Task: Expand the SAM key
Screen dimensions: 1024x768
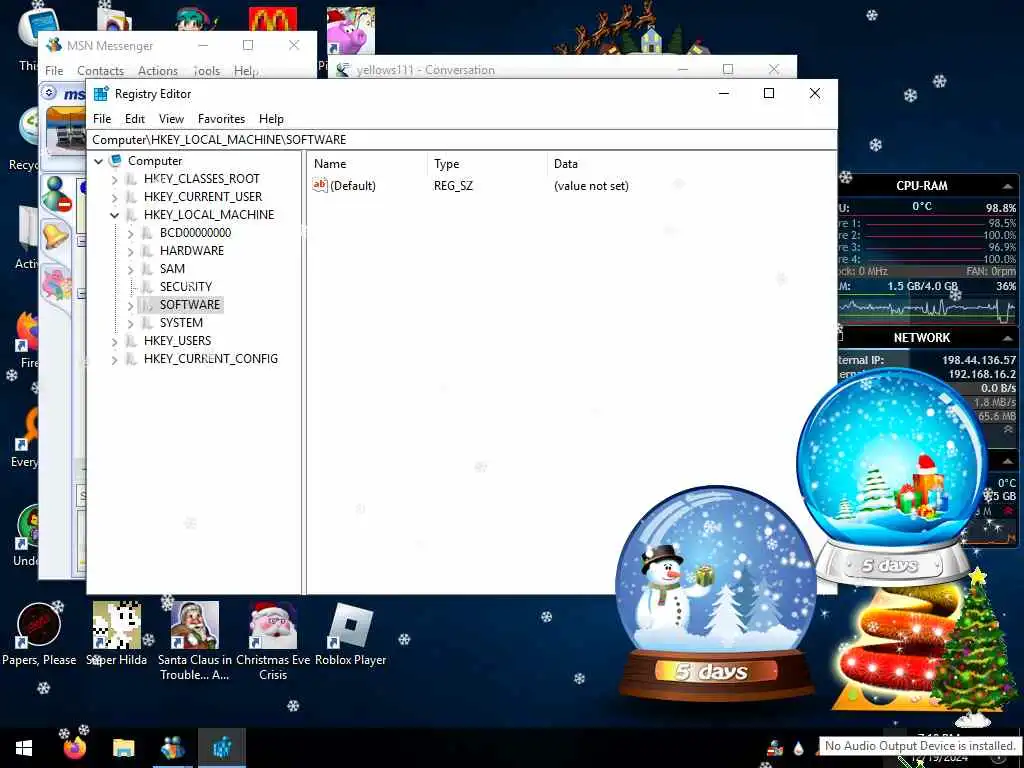Action: coord(131,269)
